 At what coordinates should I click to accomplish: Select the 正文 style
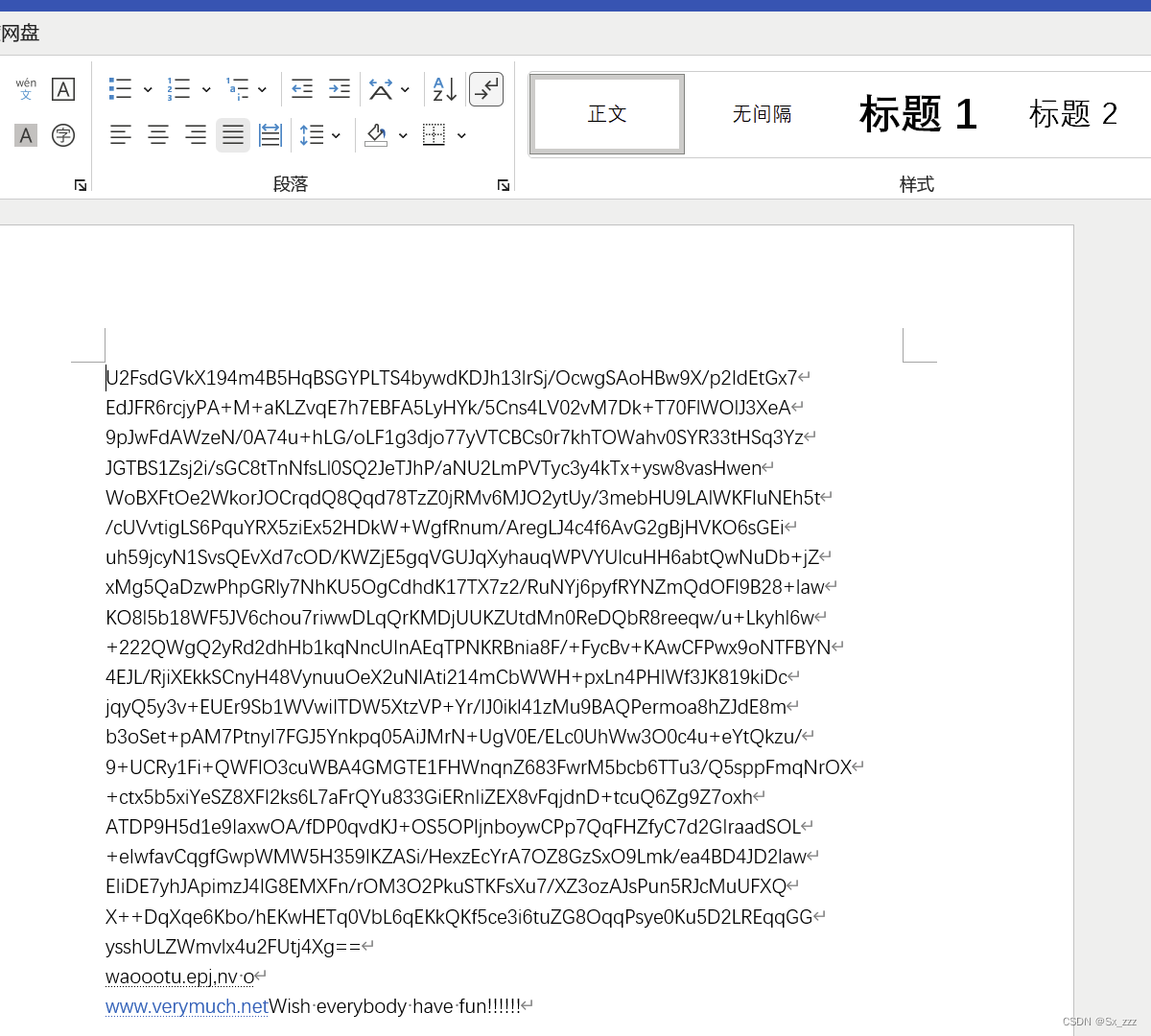pos(607,114)
